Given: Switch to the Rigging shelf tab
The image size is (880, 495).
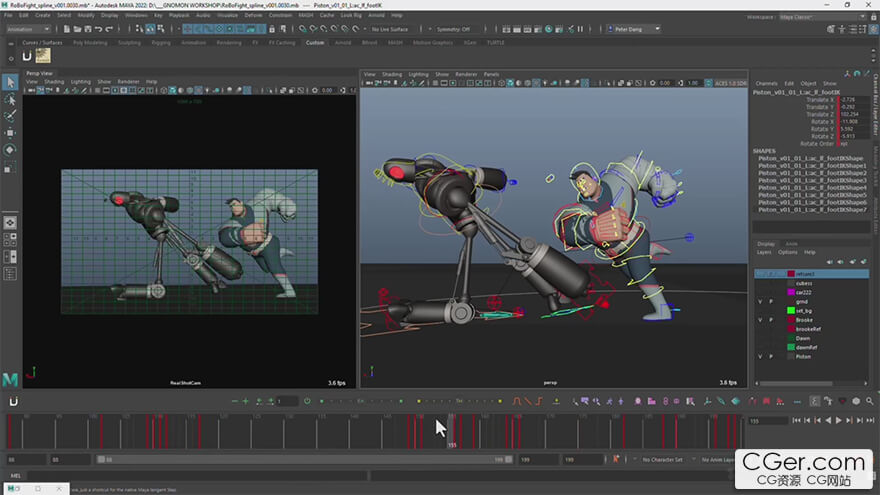Looking at the screenshot, I should click(x=161, y=43).
